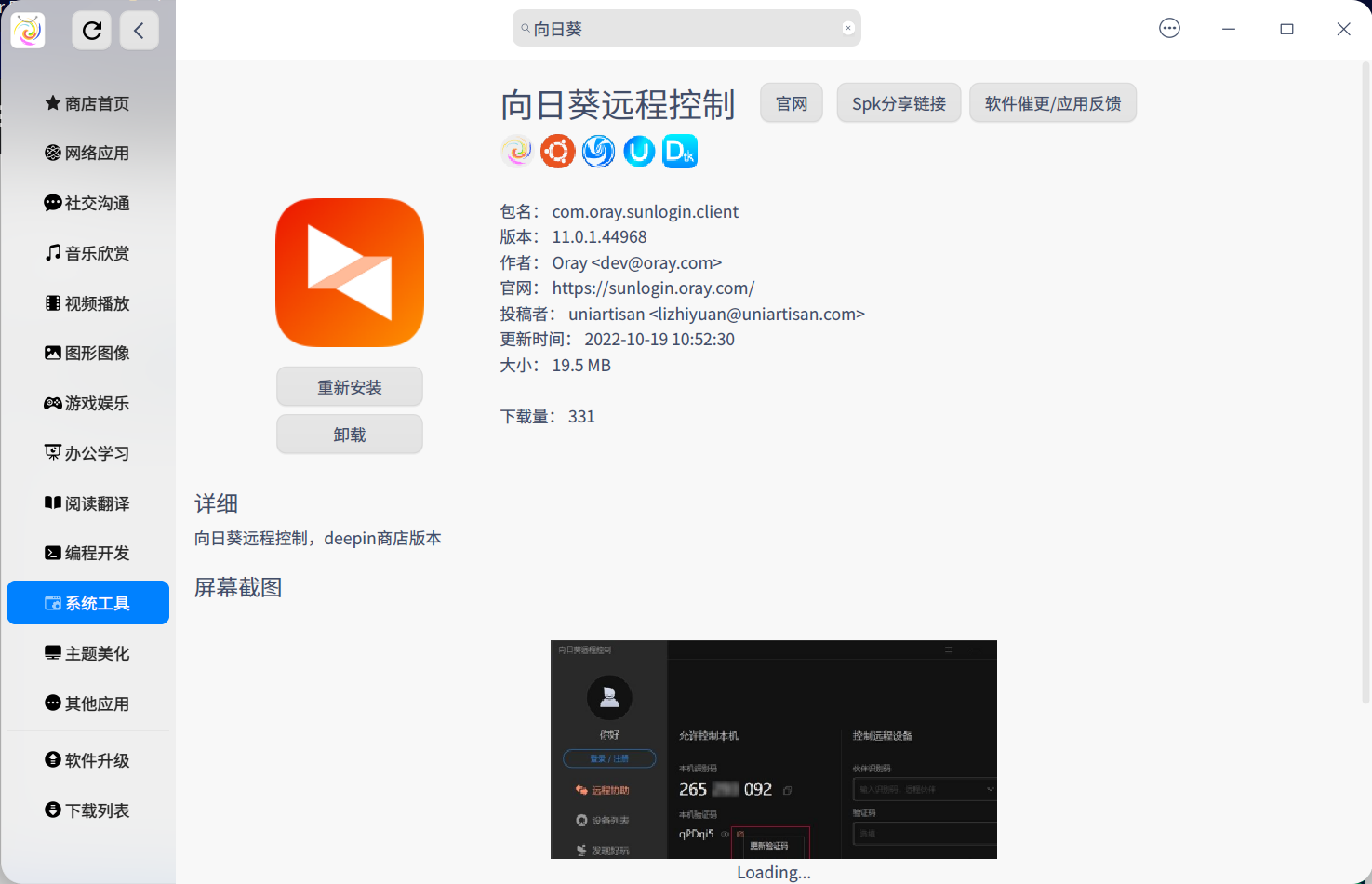Switch to the 下载列表 section

(x=88, y=810)
